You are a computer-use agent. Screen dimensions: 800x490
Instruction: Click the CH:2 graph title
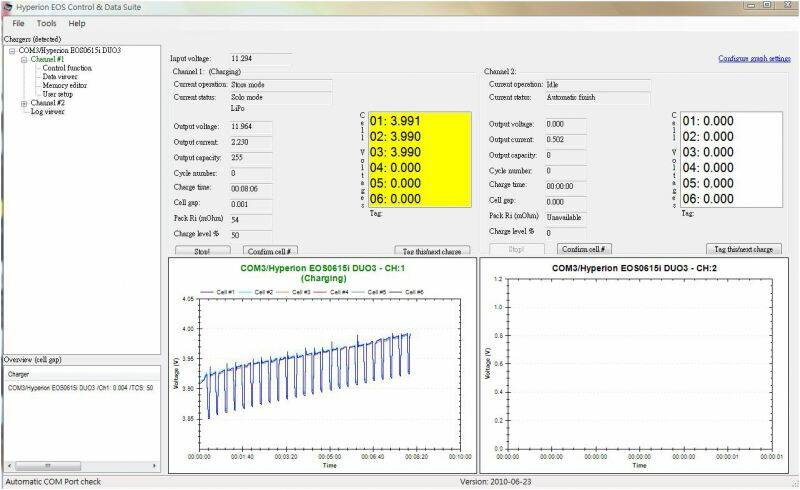[634, 268]
